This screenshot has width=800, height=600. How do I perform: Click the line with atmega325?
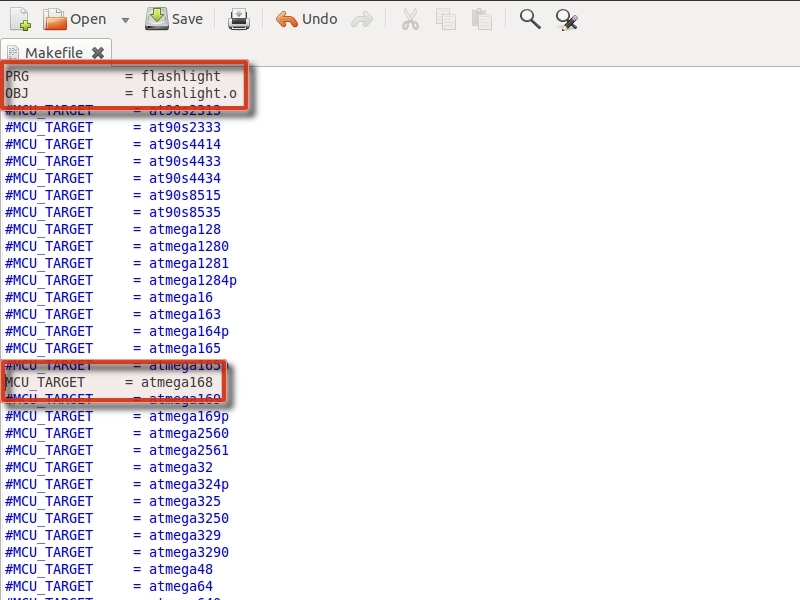113,501
